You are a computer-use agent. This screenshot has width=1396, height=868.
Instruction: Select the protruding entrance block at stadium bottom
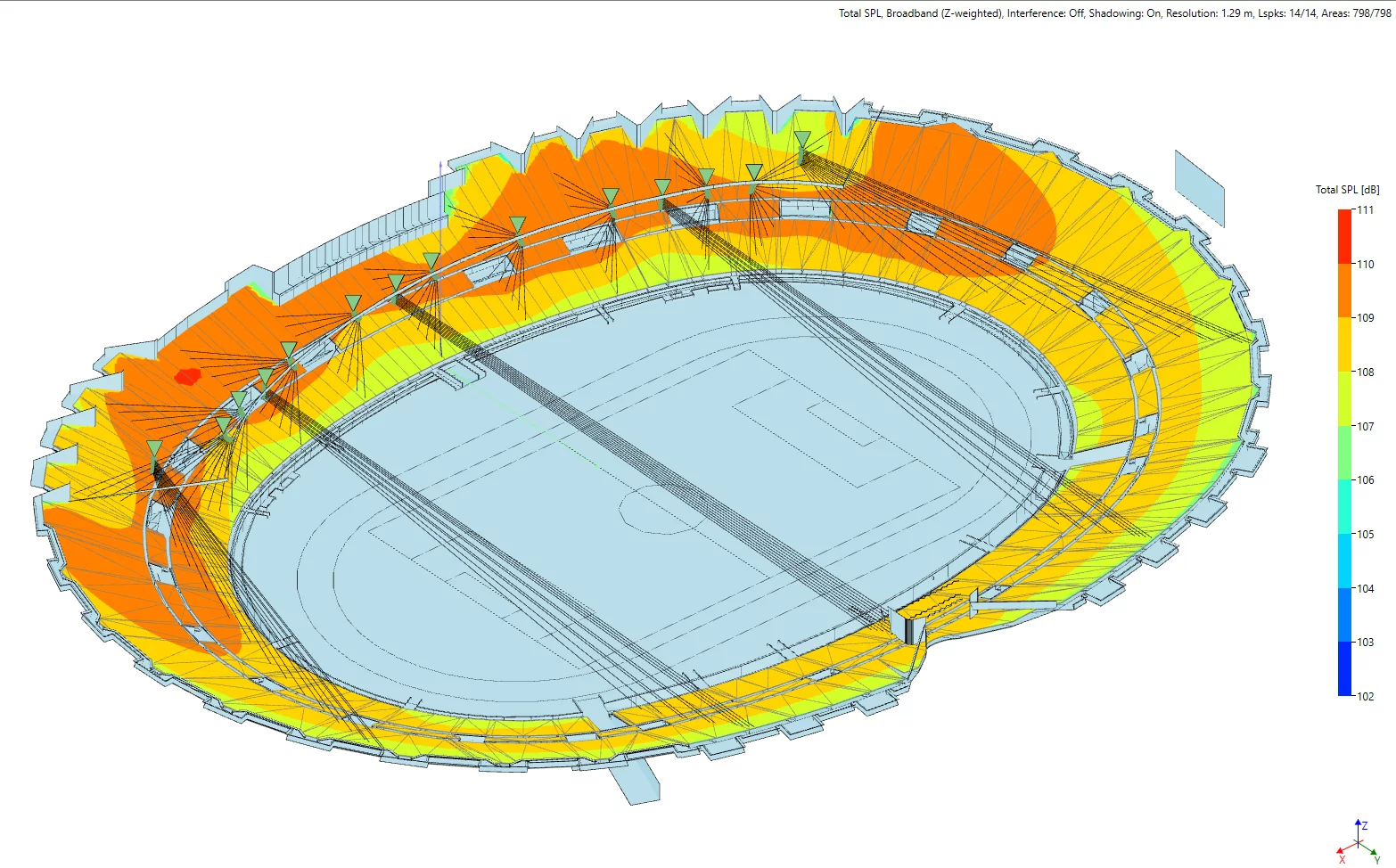coord(636,782)
